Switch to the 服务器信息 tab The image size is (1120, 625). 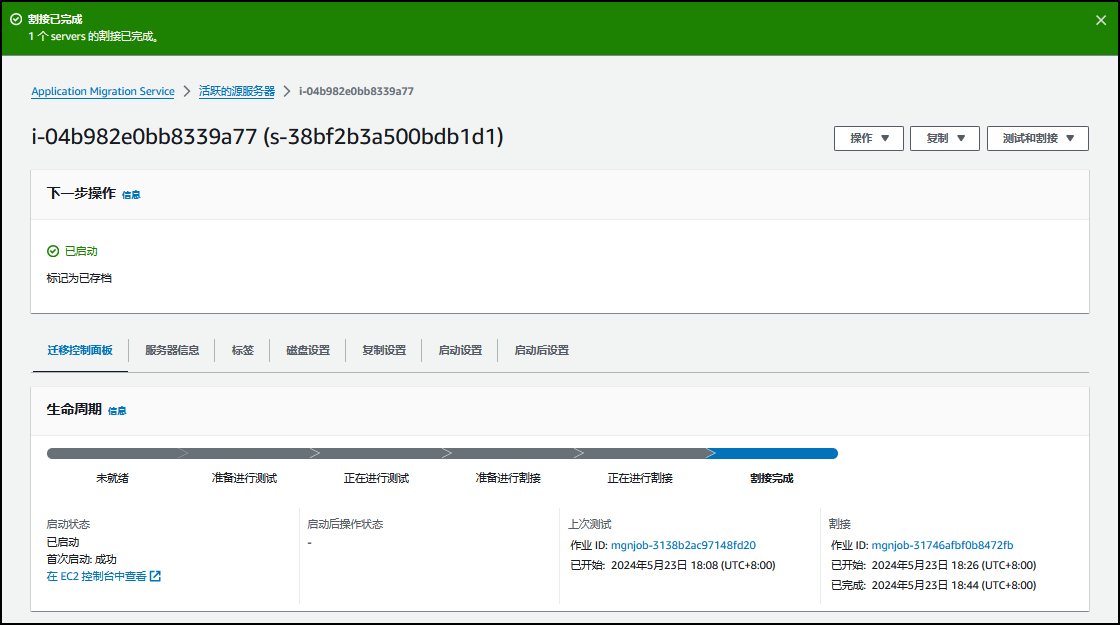pos(172,351)
